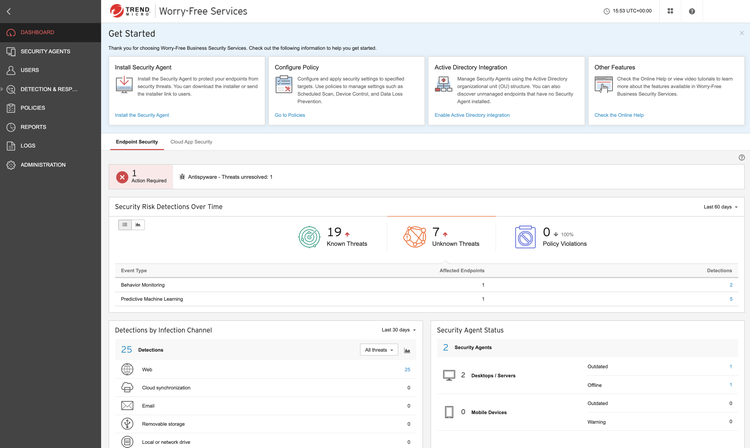
Task: Toggle the detections chart view icon
Action: pos(407,350)
